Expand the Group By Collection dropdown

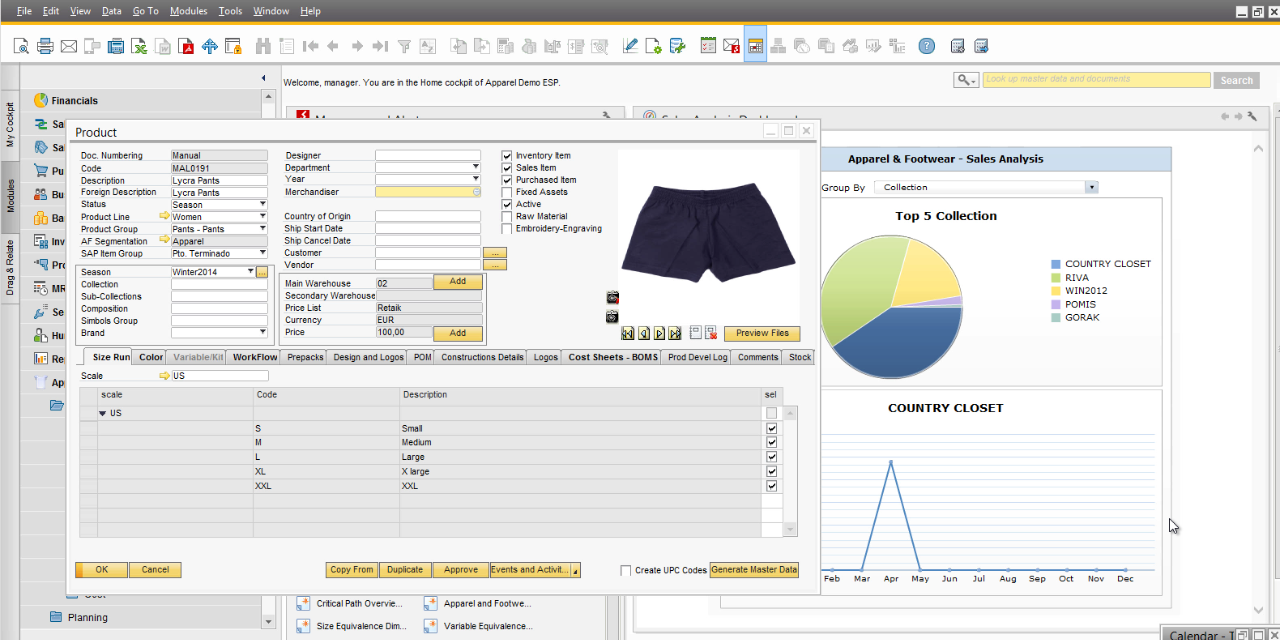tap(1091, 187)
